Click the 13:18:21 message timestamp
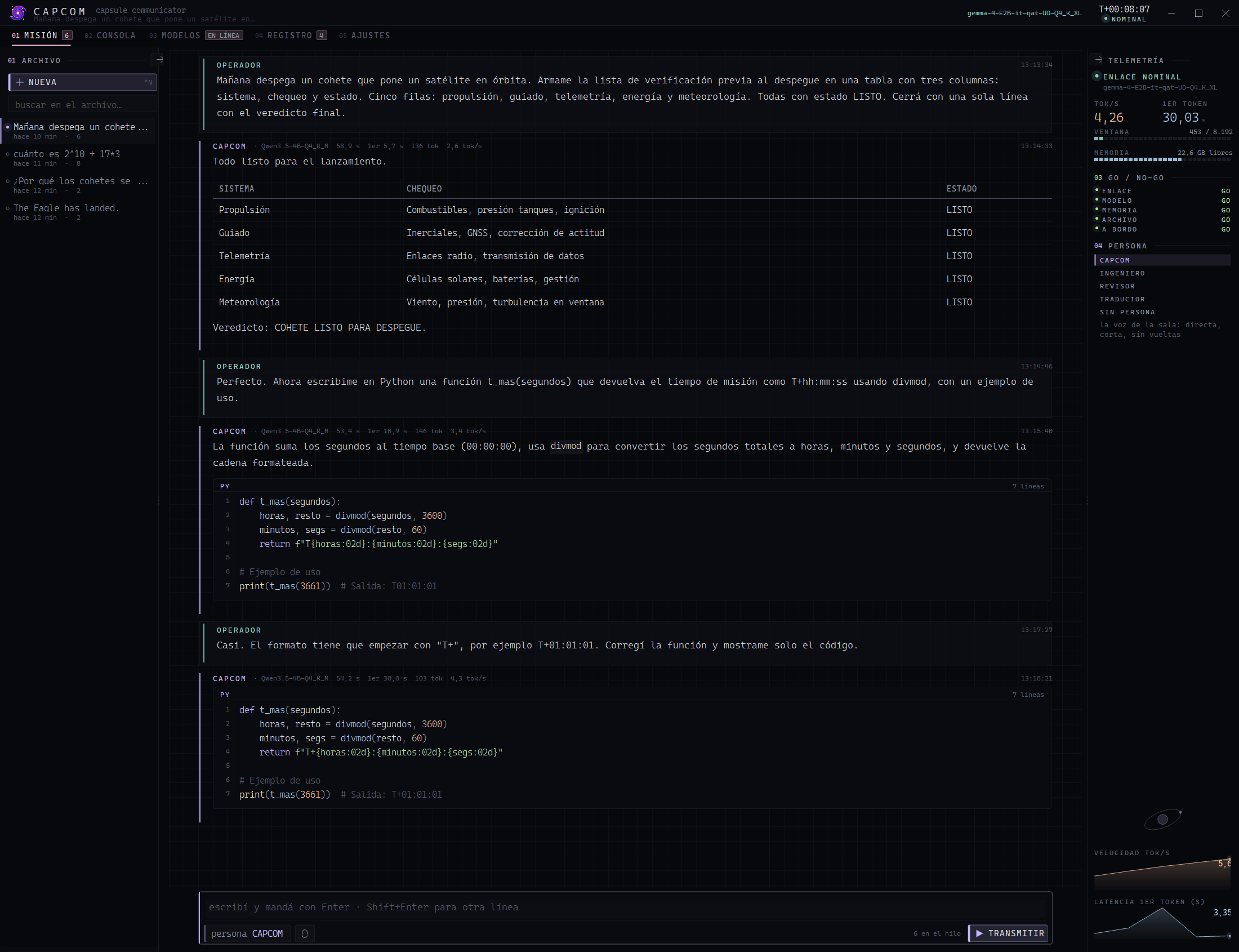 pyautogui.click(x=1036, y=678)
